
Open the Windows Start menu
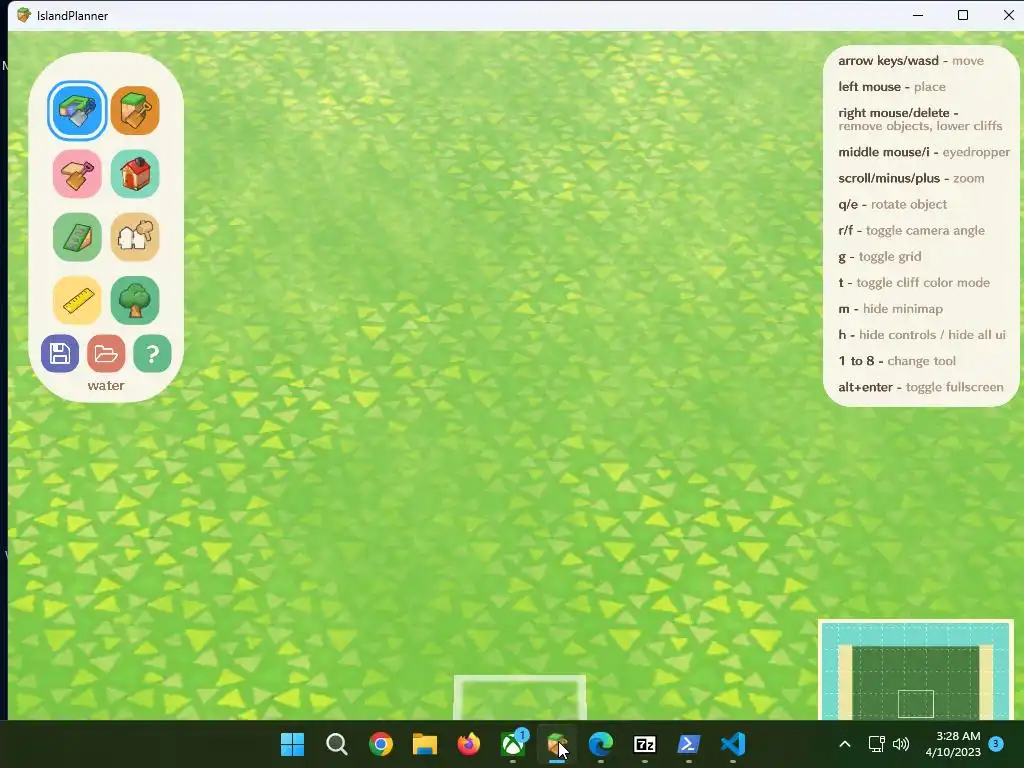(293, 744)
